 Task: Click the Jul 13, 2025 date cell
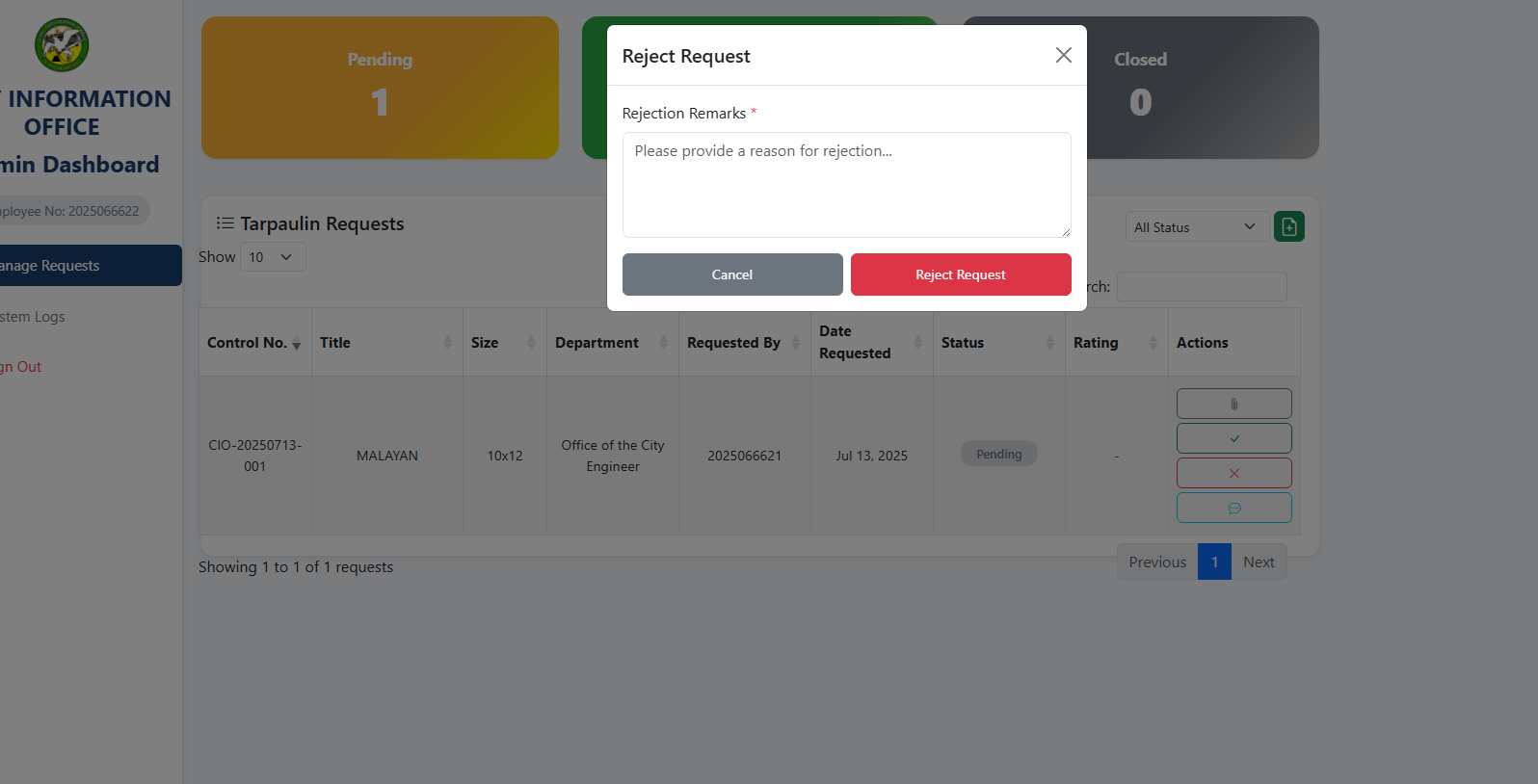click(x=872, y=456)
